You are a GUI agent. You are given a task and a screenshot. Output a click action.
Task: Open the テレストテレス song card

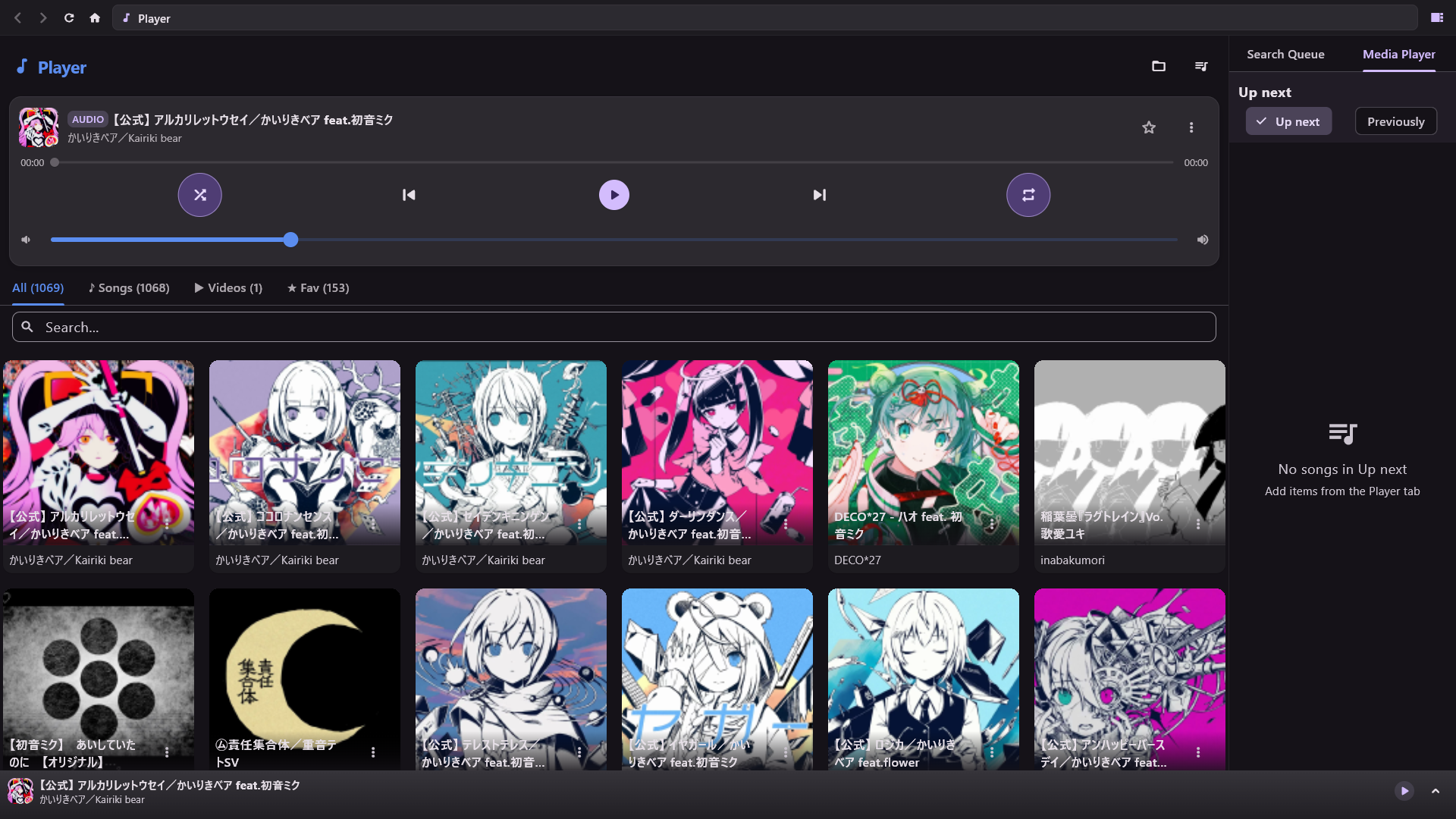click(511, 679)
